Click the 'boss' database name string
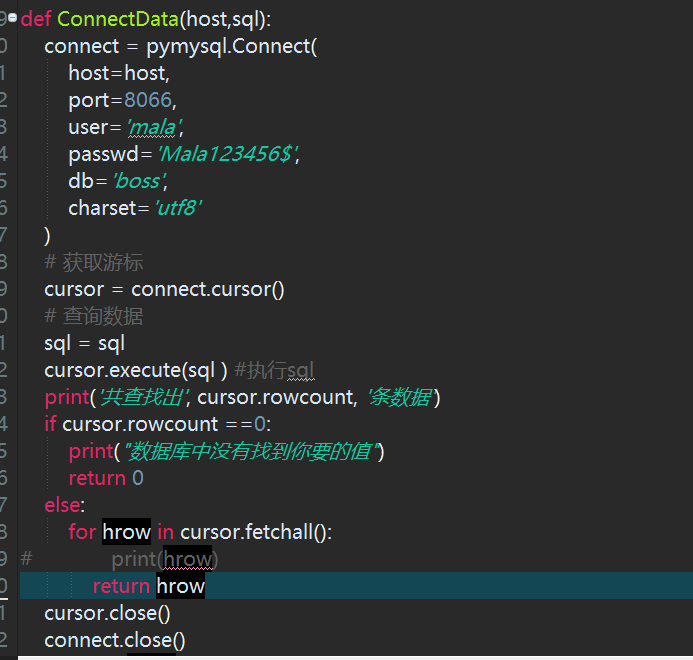 139,181
